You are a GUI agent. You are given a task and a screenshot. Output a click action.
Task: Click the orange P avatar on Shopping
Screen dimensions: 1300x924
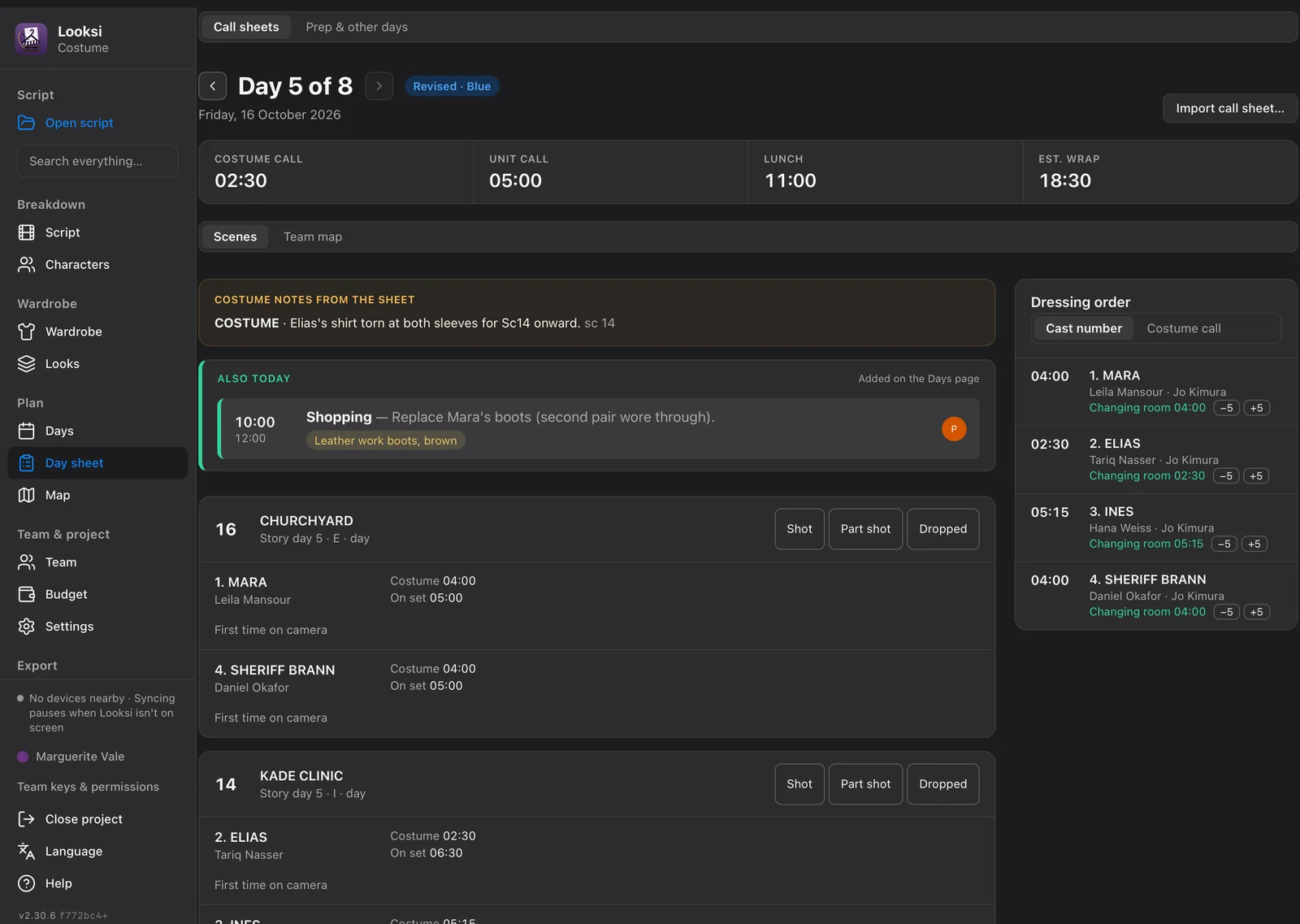(954, 428)
